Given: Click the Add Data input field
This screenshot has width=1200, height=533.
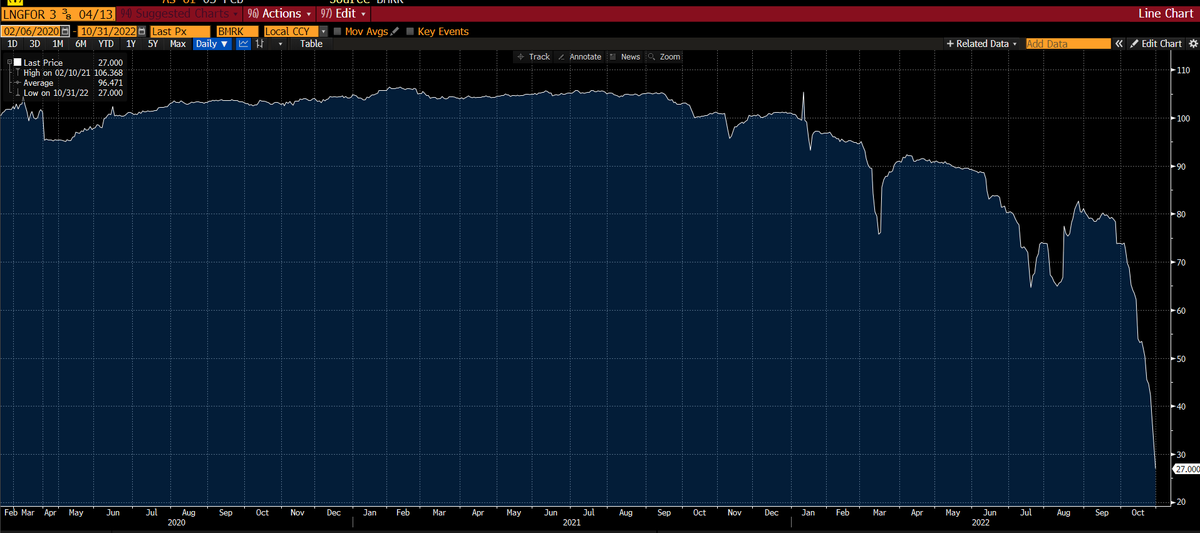Looking at the screenshot, I should click(1068, 44).
